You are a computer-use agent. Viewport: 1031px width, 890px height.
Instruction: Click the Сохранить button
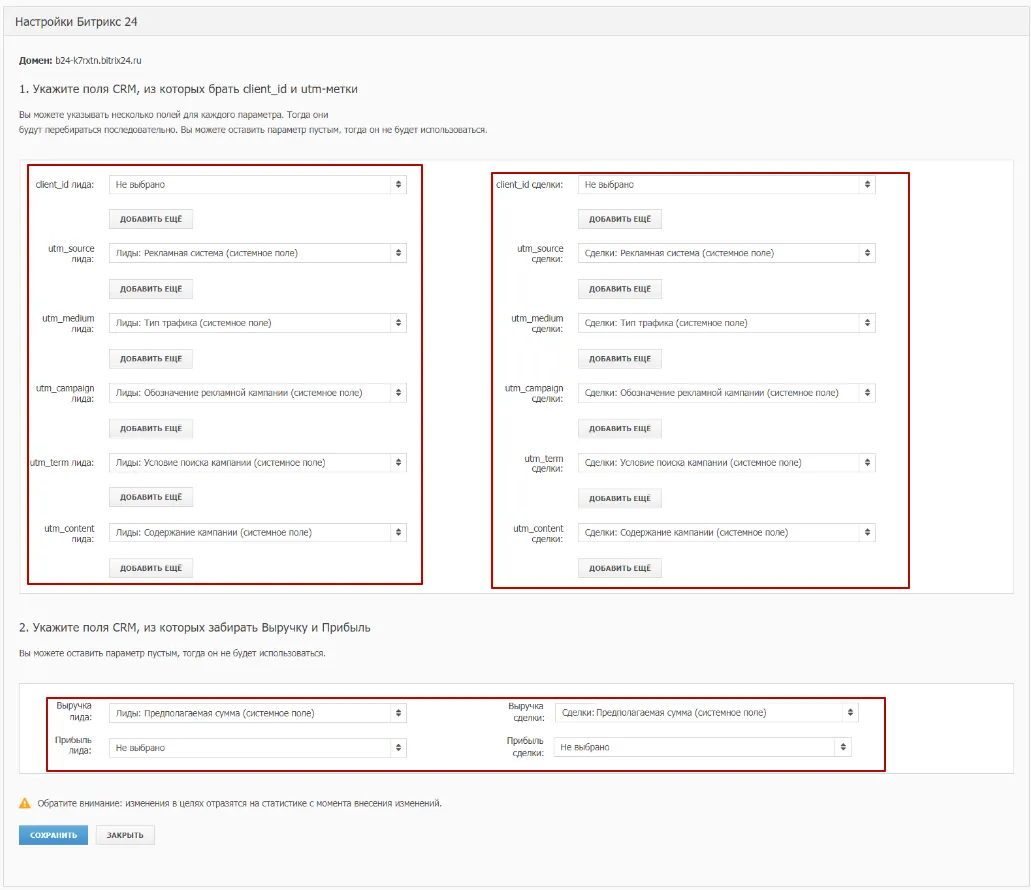[x=53, y=835]
